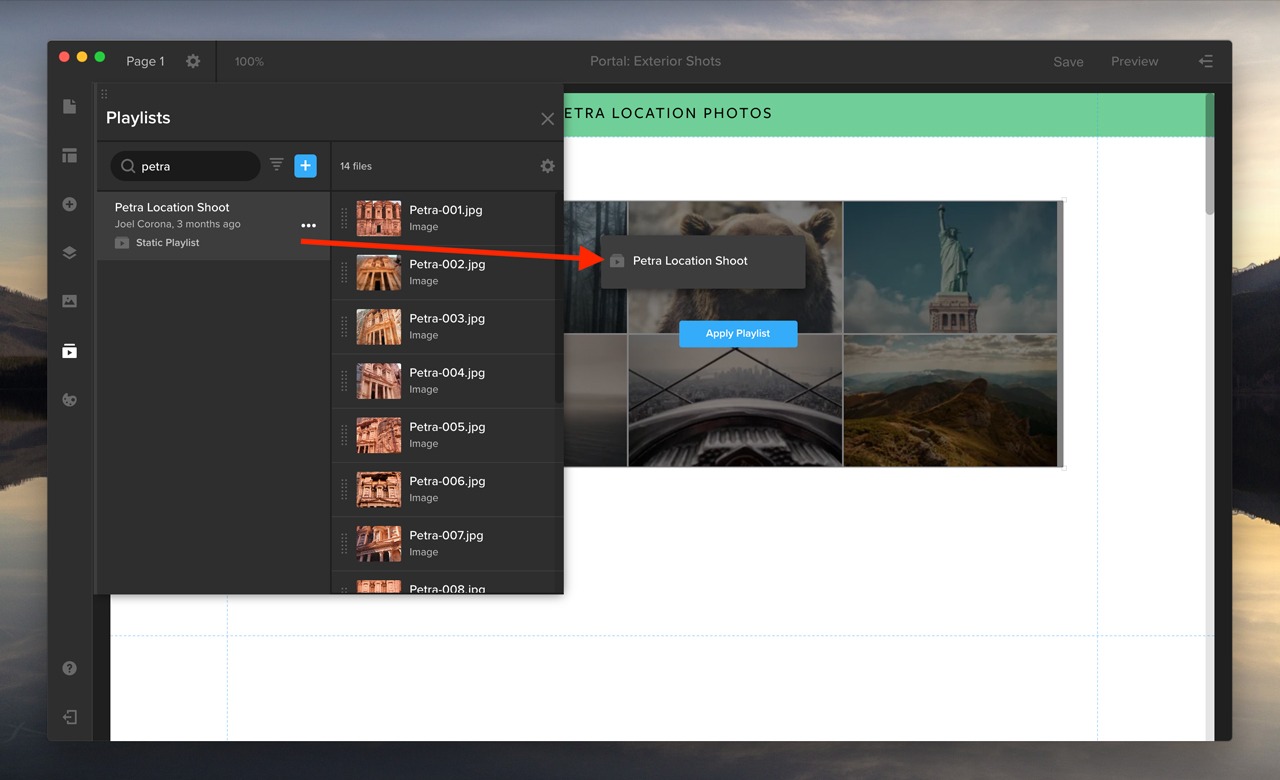Screen dimensions: 1280x780
Task: Click in the petra search field
Action: [x=185, y=166]
